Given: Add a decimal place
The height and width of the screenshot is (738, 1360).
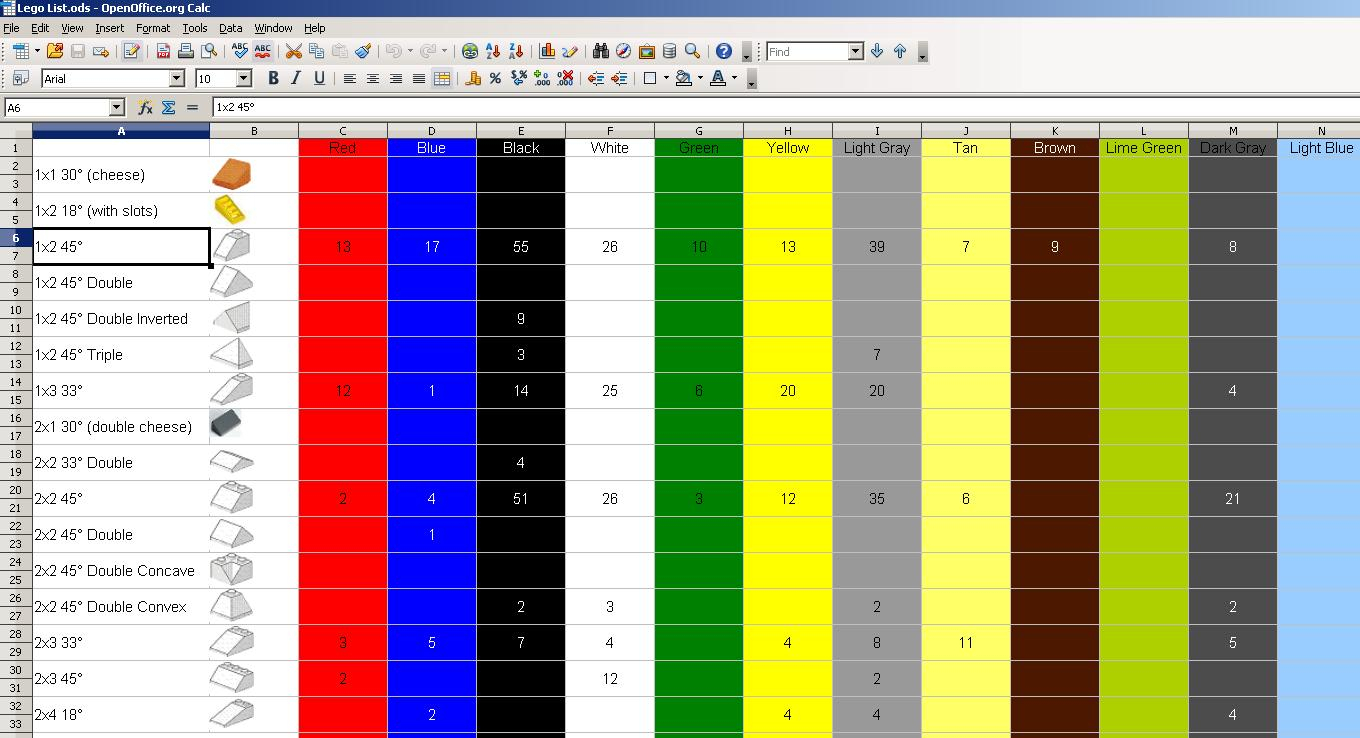Looking at the screenshot, I should (x=542, y=78).
